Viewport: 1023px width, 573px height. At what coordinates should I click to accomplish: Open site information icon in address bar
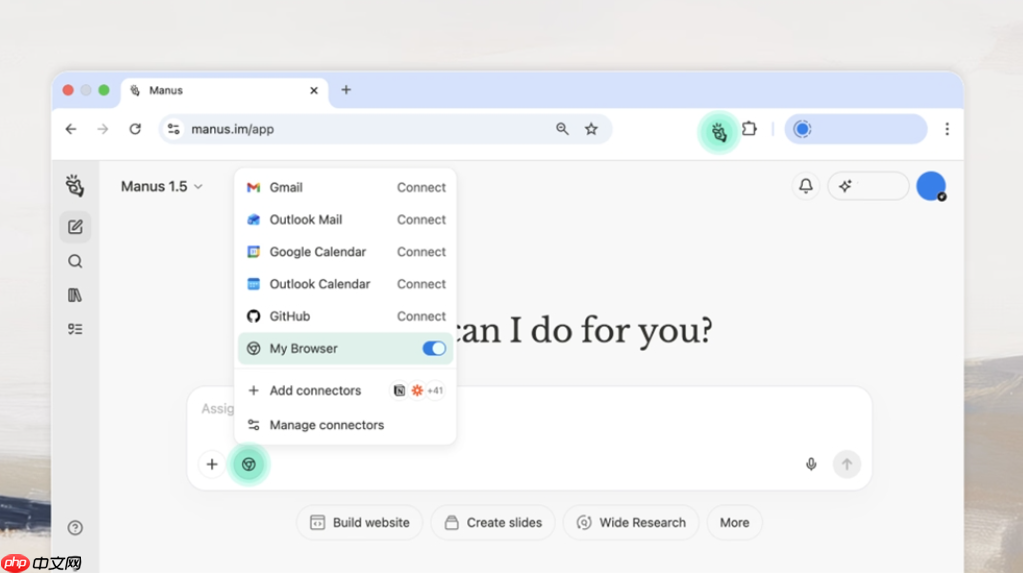(x=174, y=129)
